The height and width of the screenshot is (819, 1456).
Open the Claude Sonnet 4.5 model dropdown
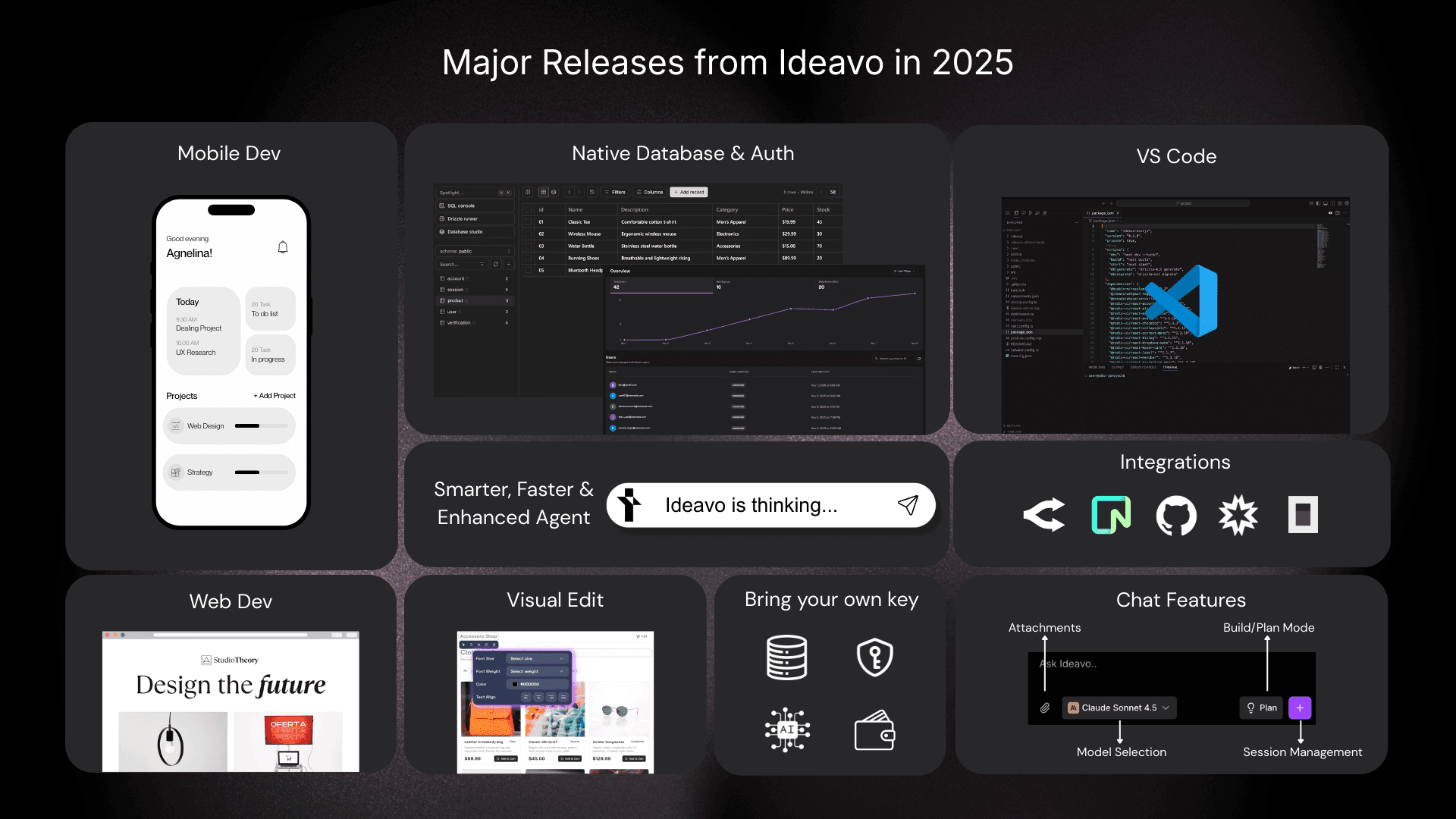point(1120,708)
